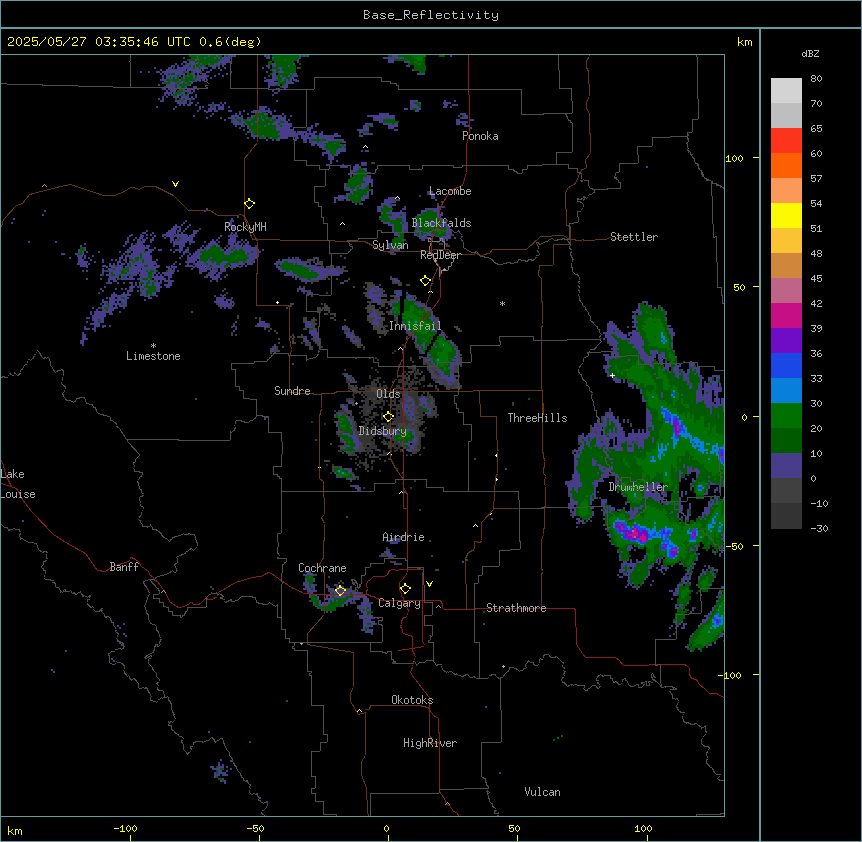Select the purple 36-39 dBZ legend swatch
The image size is (862, 842).
(x=786, y=341)
